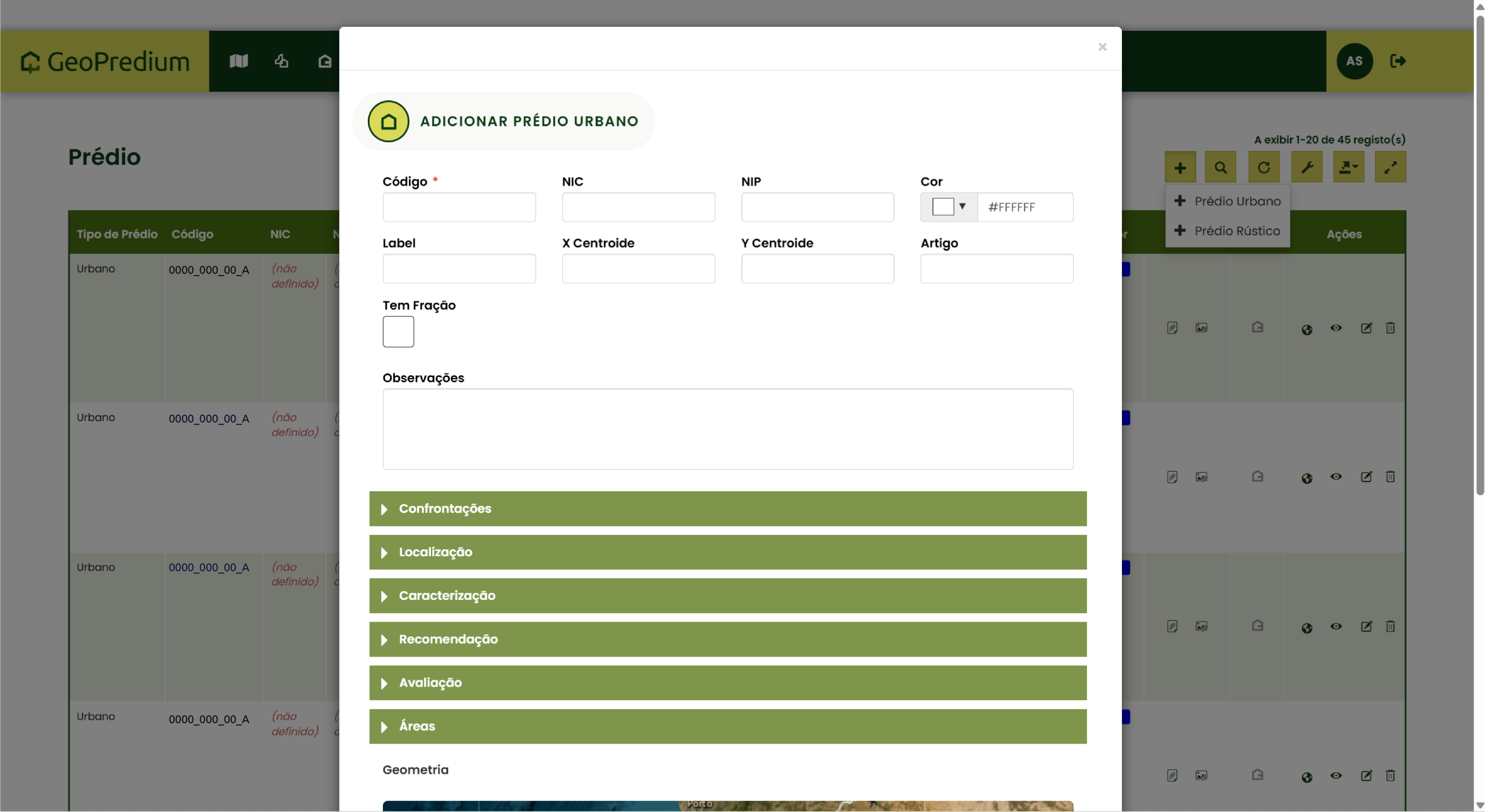Open the AS user avatar button
This screenshot has width=1485, height=812.
coord(1354,61)
